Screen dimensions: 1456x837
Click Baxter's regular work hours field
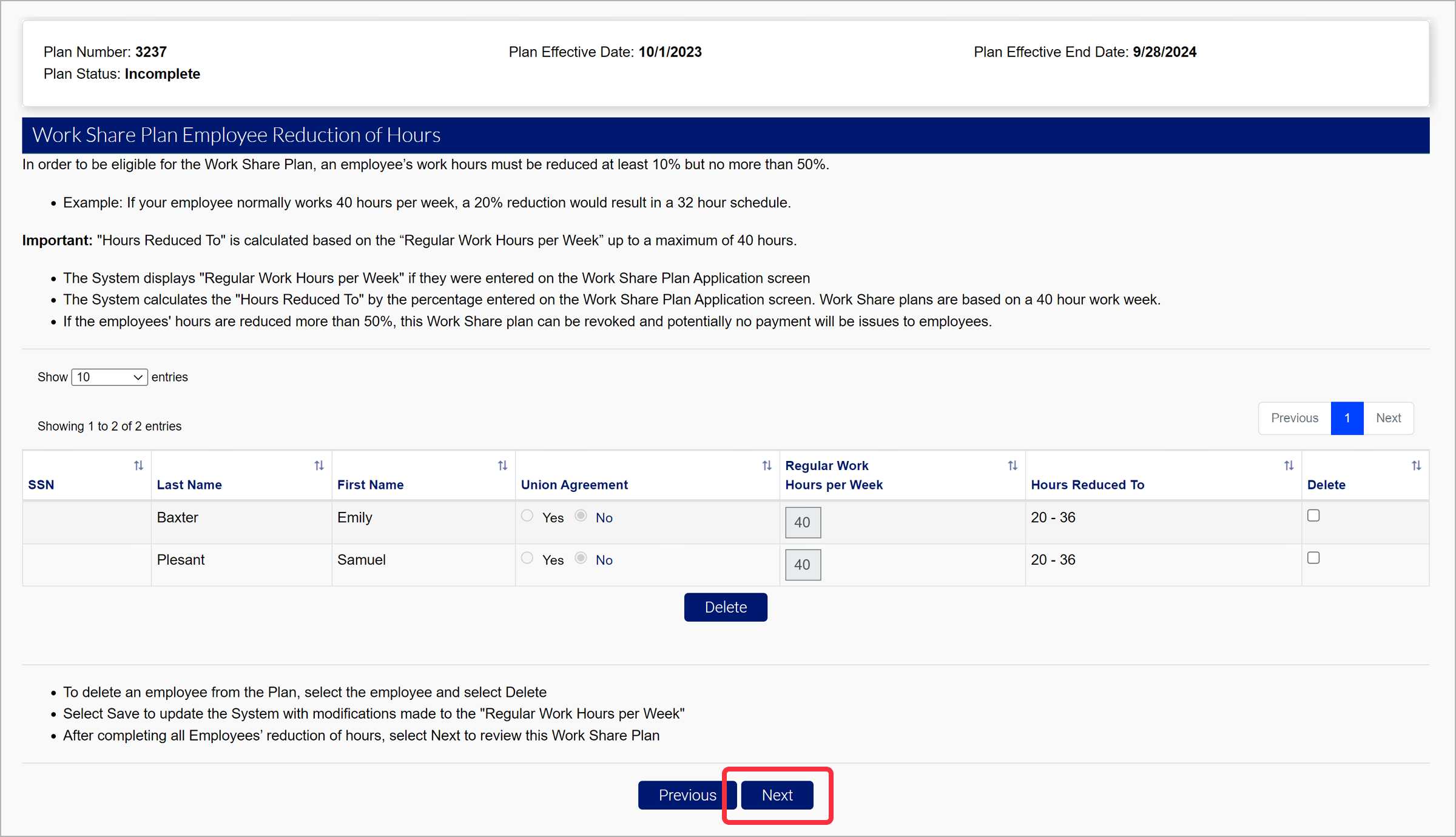[803, 522]
